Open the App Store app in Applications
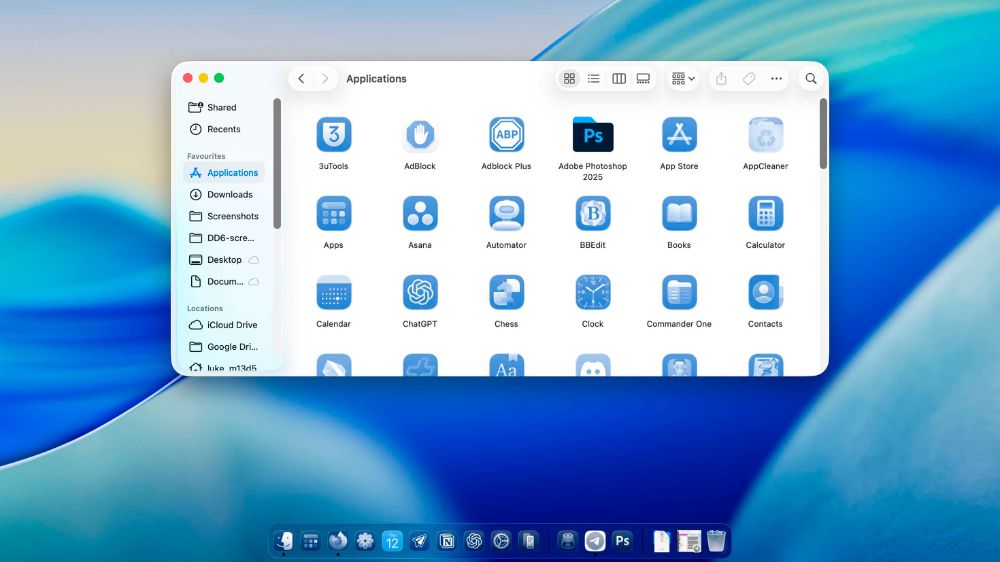Viewport: 1000px width, 562px height. tap(679, 135)
